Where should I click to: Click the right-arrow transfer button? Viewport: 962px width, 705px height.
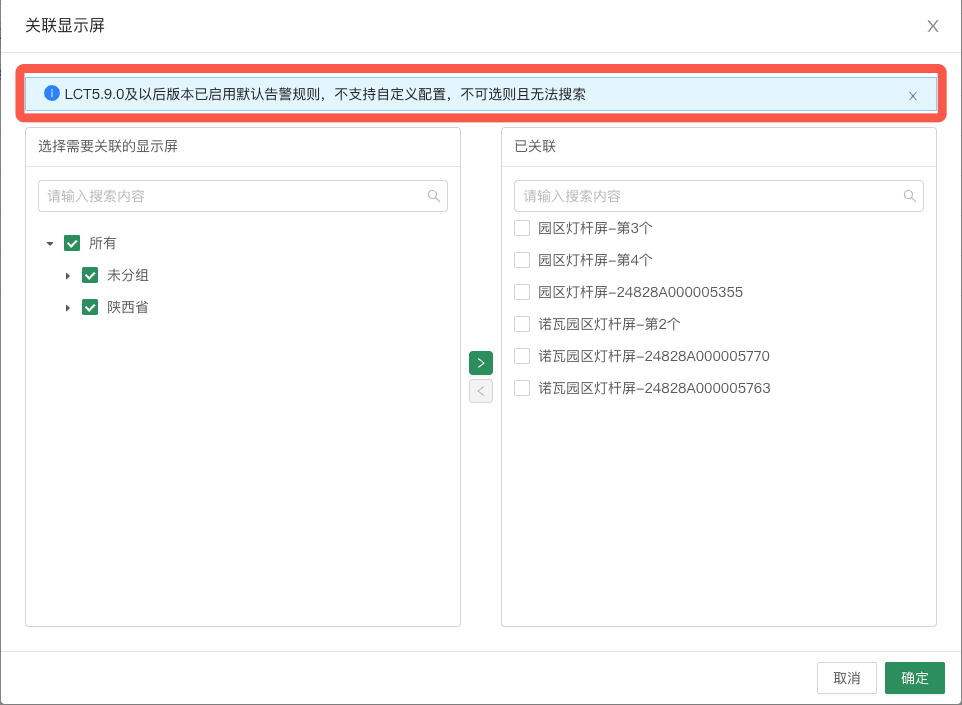481,363
